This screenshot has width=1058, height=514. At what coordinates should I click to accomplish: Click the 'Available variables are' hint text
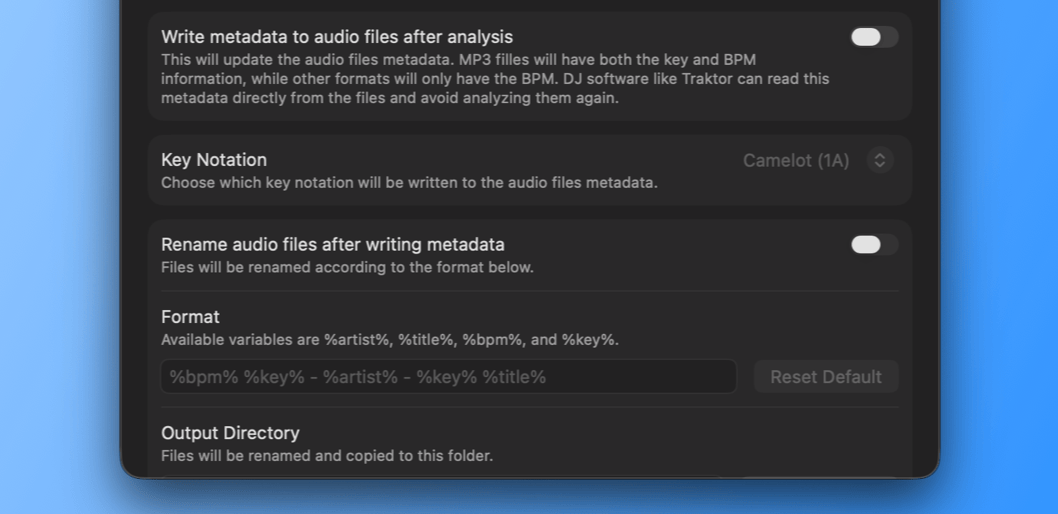coord(389,340)
